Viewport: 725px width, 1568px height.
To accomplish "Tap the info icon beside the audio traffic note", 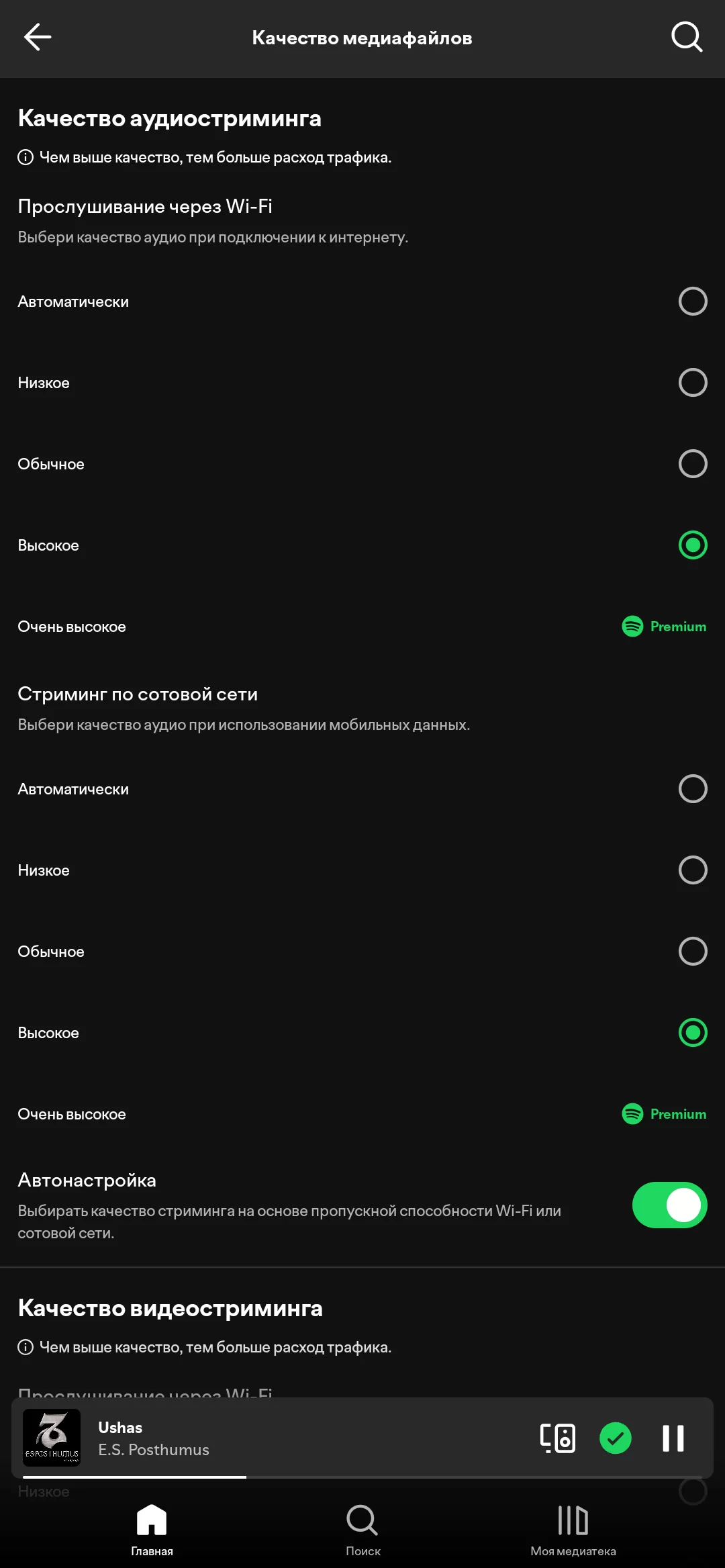I will pos(26,157).
